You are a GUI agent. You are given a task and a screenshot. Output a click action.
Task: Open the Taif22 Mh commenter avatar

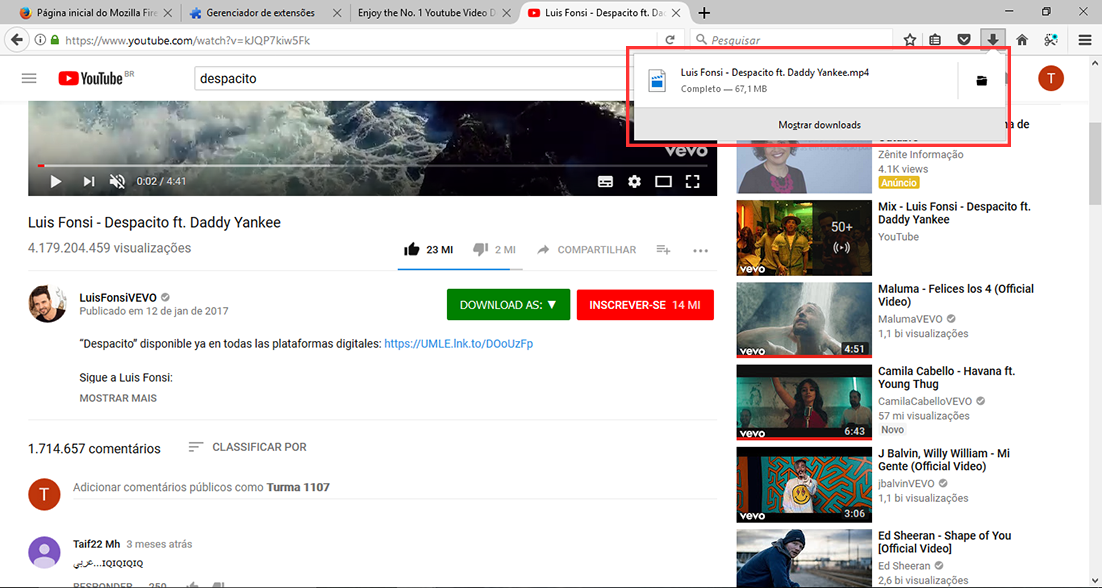[x=44, y=552]
